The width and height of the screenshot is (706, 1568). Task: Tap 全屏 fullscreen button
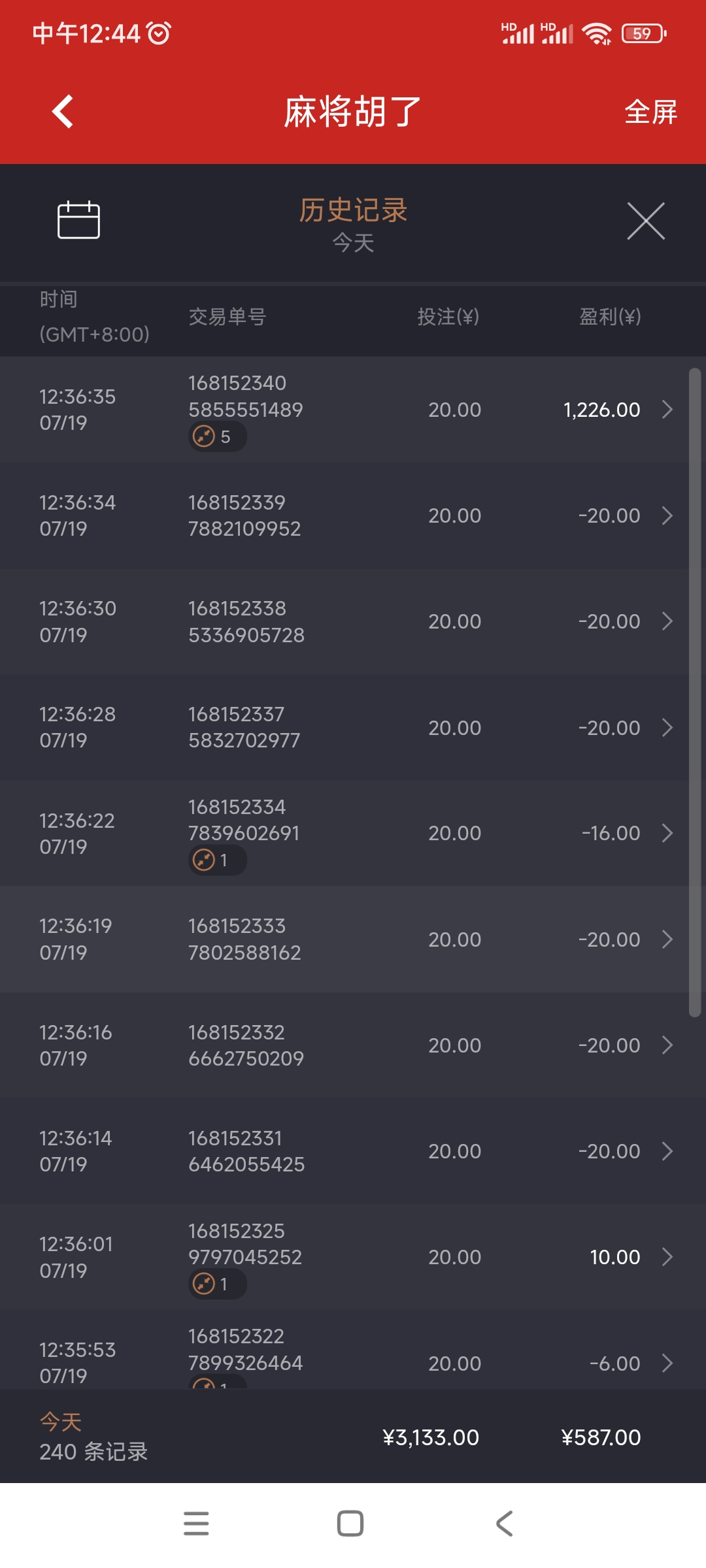point(650,112)
